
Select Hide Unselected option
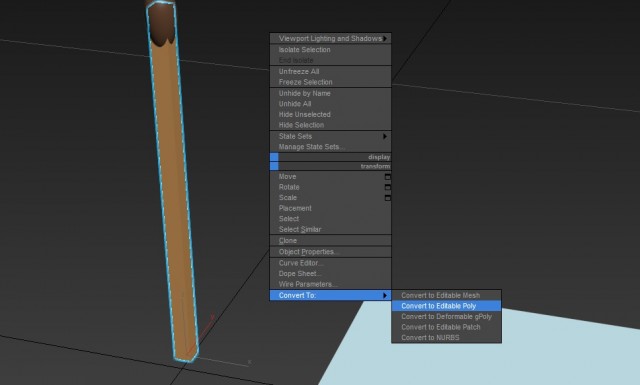click(x=330, y=114)
